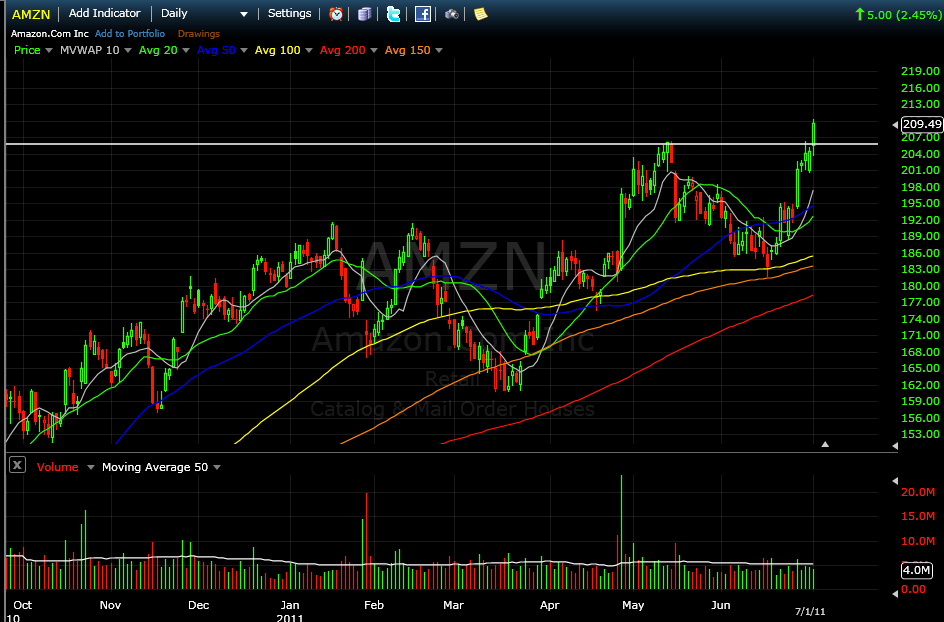Click the AMZN ticker symbol
Viewport: 944px width, 622px height.
tap(31, 14)
